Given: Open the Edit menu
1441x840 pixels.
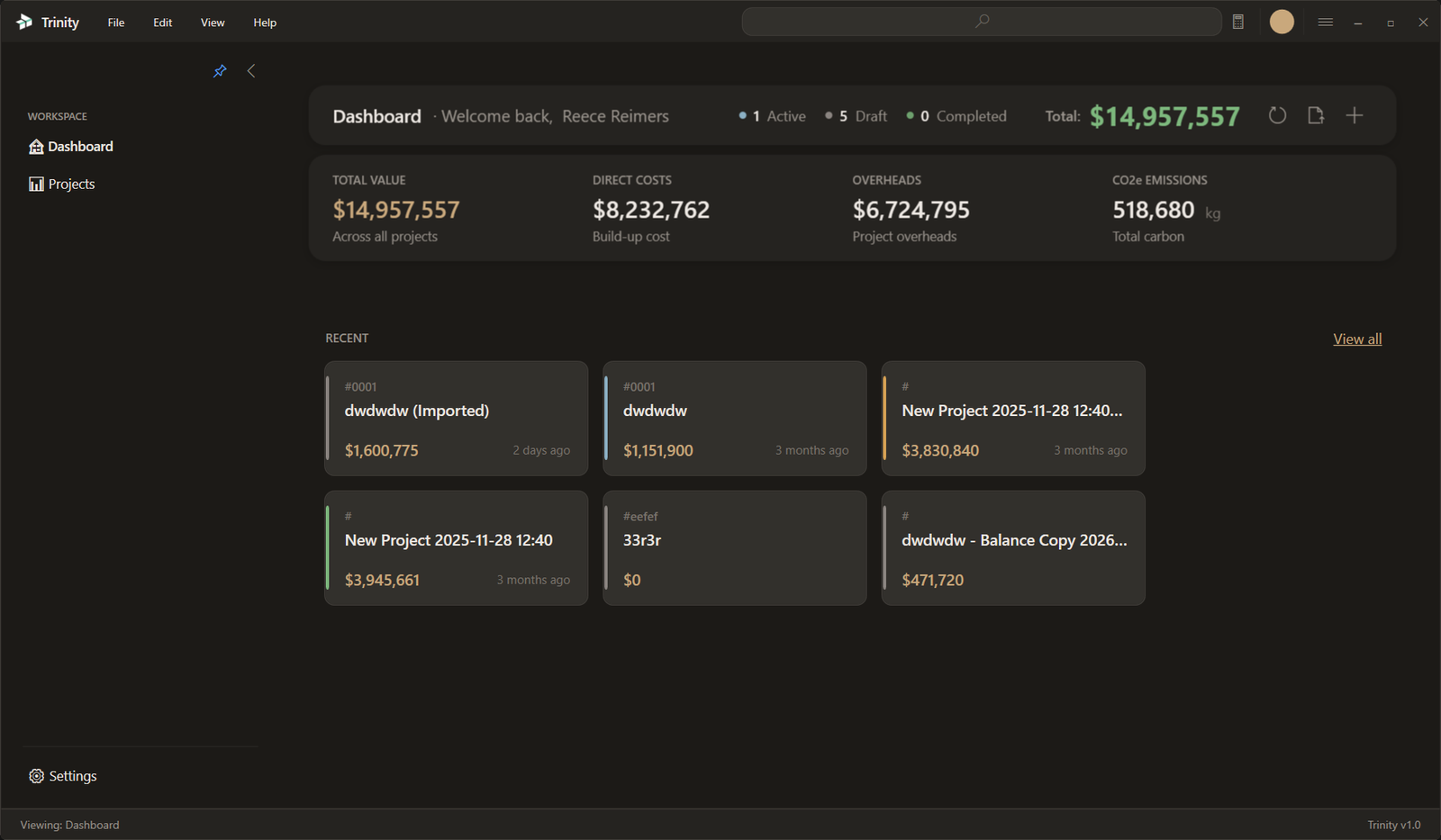Looking at the screenshot, I should coord(162,23).
